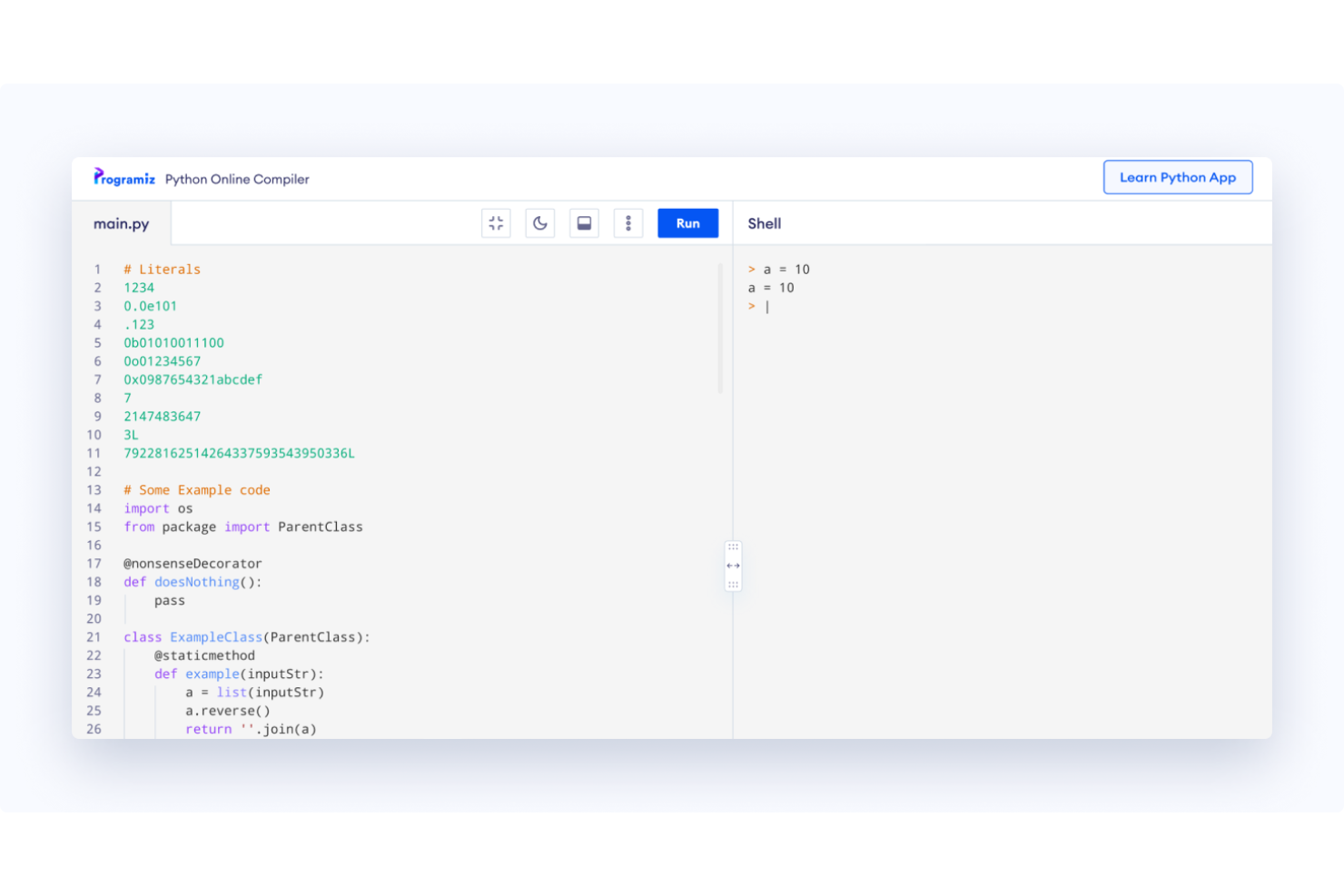Click the "# Literals" comment text
The height and width of the screenshot is (896, 1344).
(x=162, y=269)
